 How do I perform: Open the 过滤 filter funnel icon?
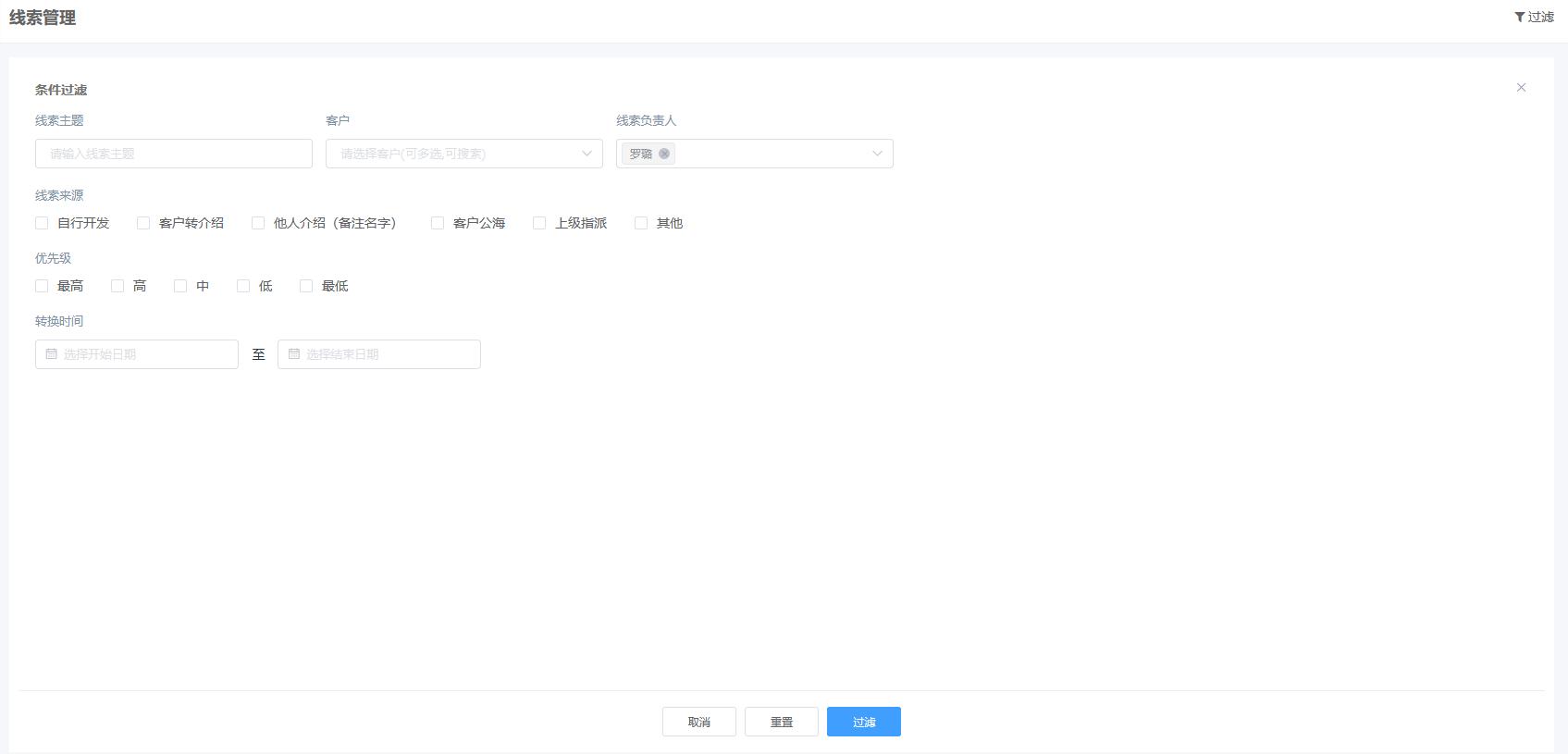tap(1519, 17)
